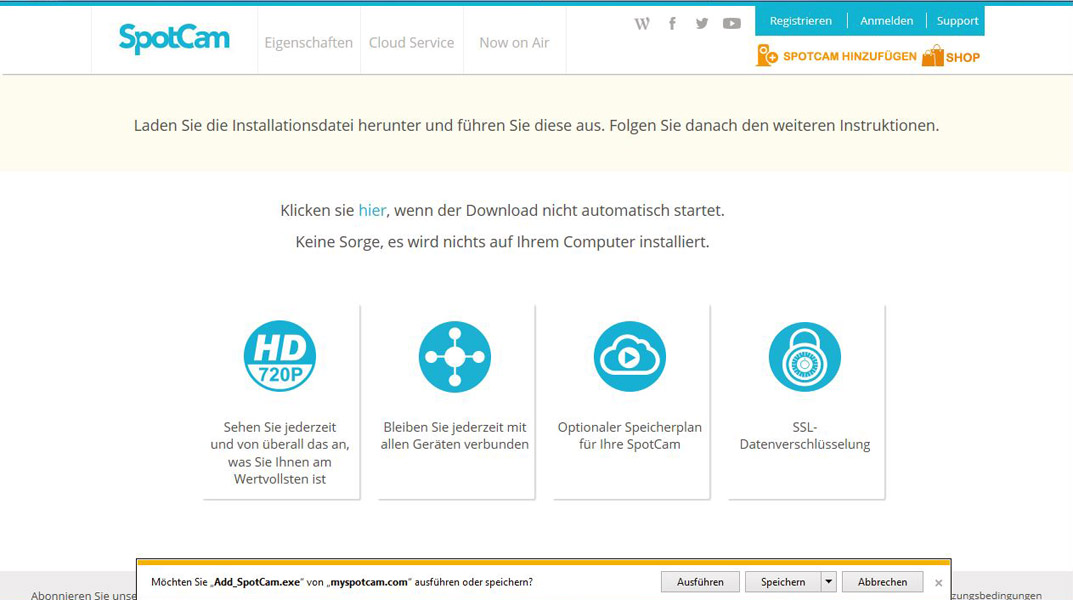Open the Cloud Service menu
Viewport: 1073px width, 600px height.
click(411, 42)
